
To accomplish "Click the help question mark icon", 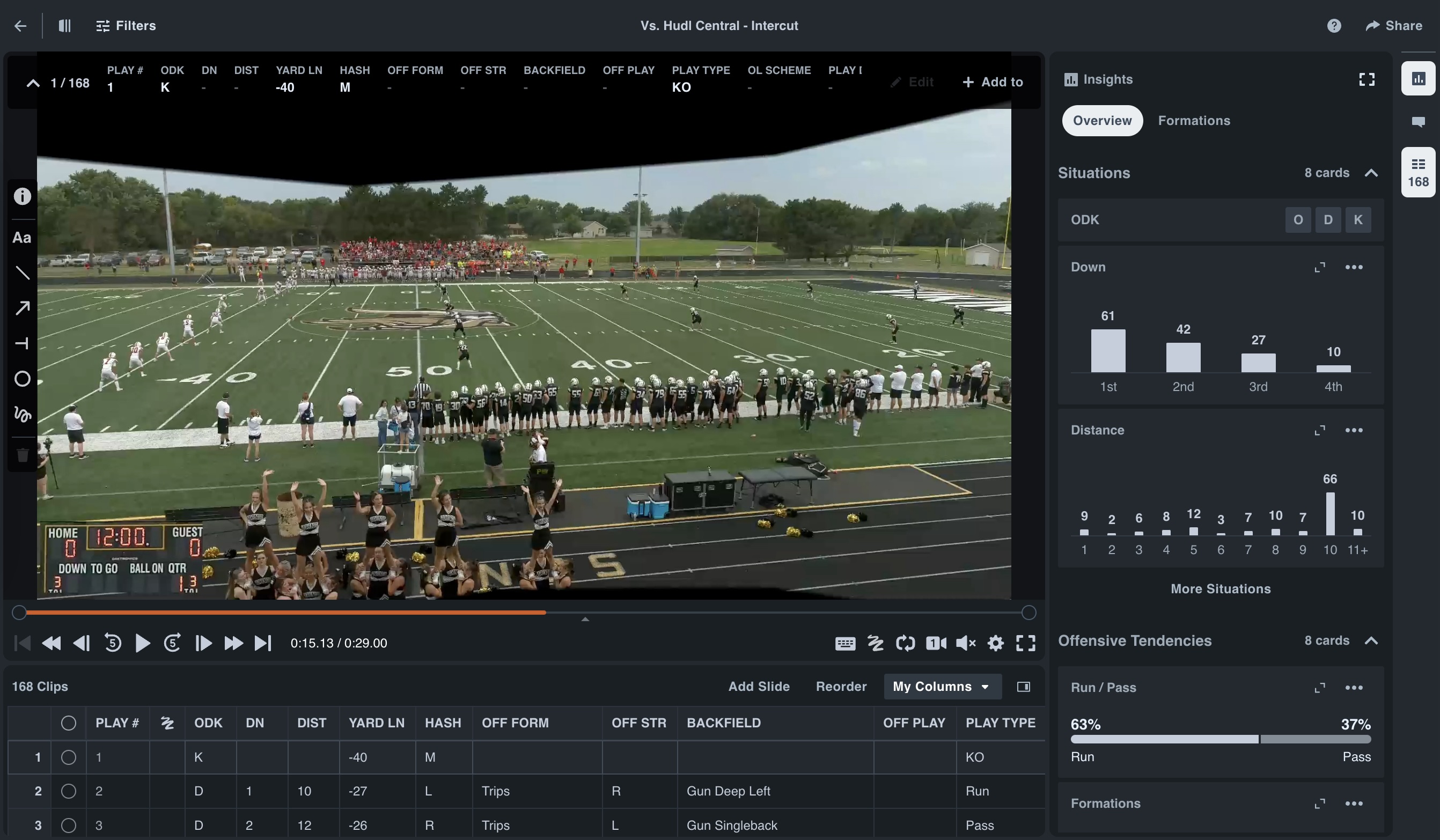I will tap(1334, 26).
